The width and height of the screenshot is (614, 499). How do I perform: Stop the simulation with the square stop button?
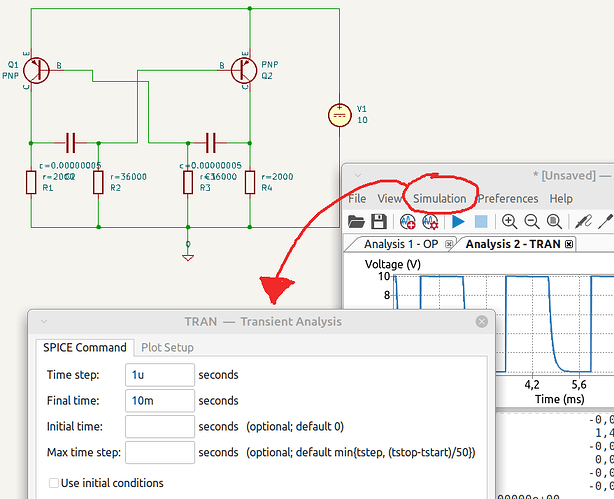481,222
